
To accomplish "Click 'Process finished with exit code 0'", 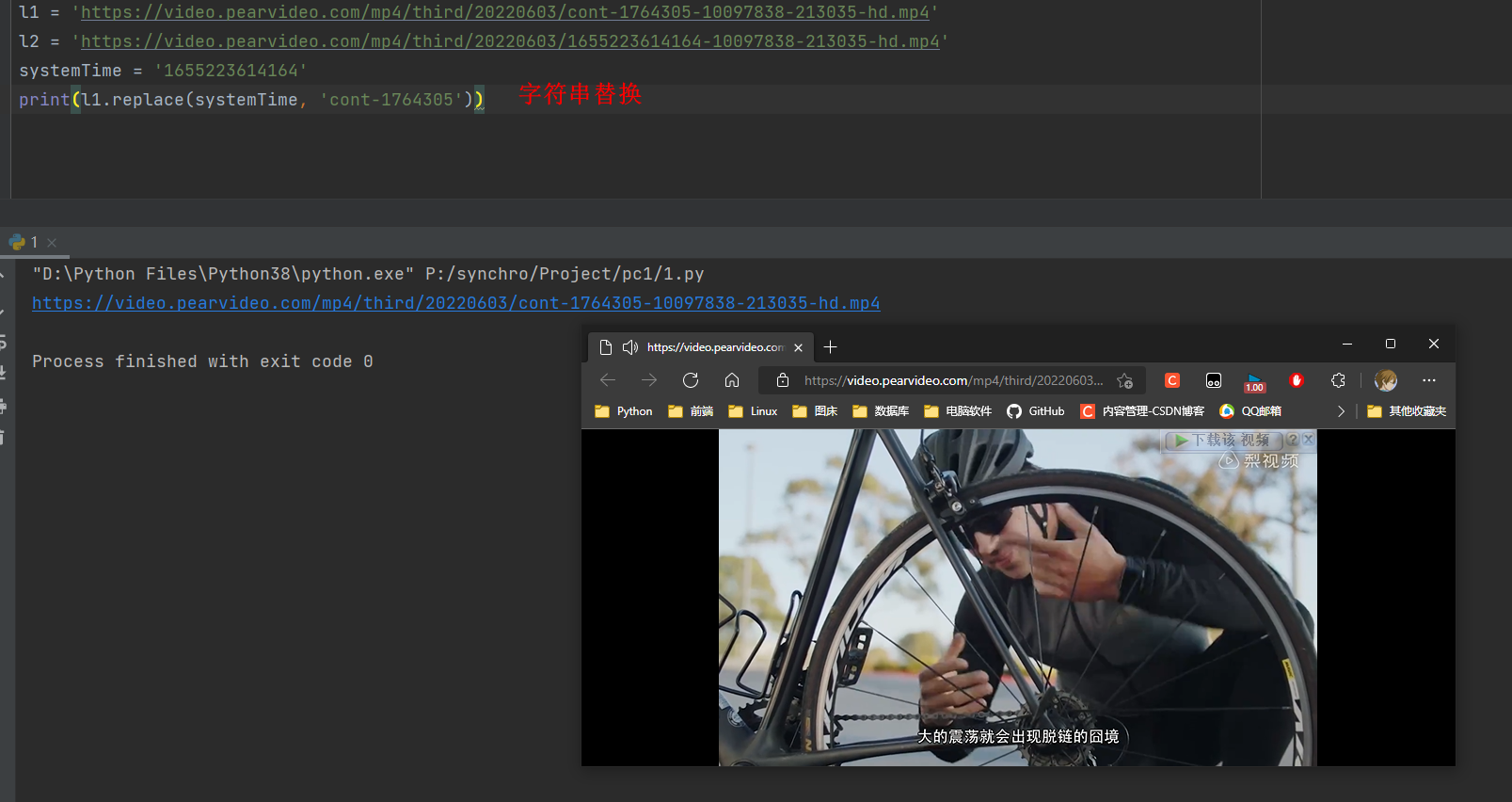I will (x=202, y=361).
